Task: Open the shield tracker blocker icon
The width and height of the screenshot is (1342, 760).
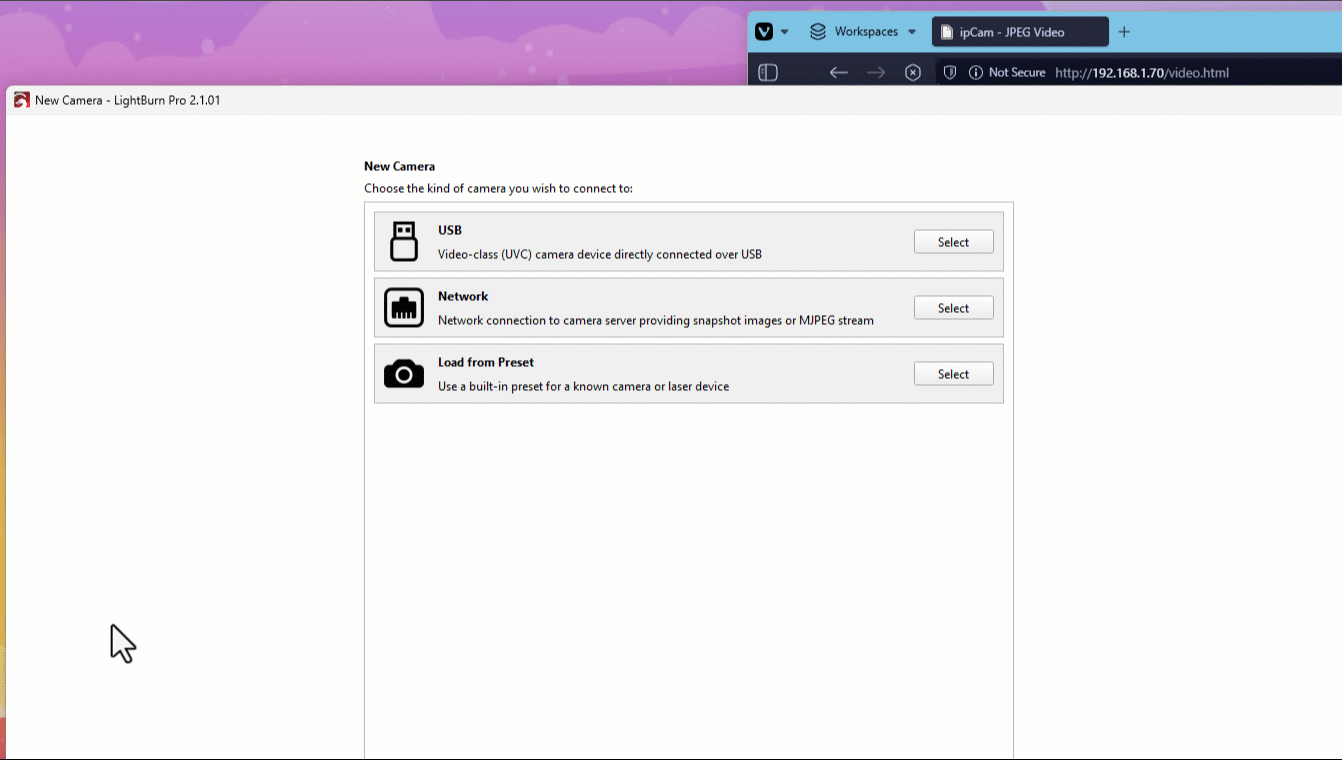Action: (x=950, y=72)
